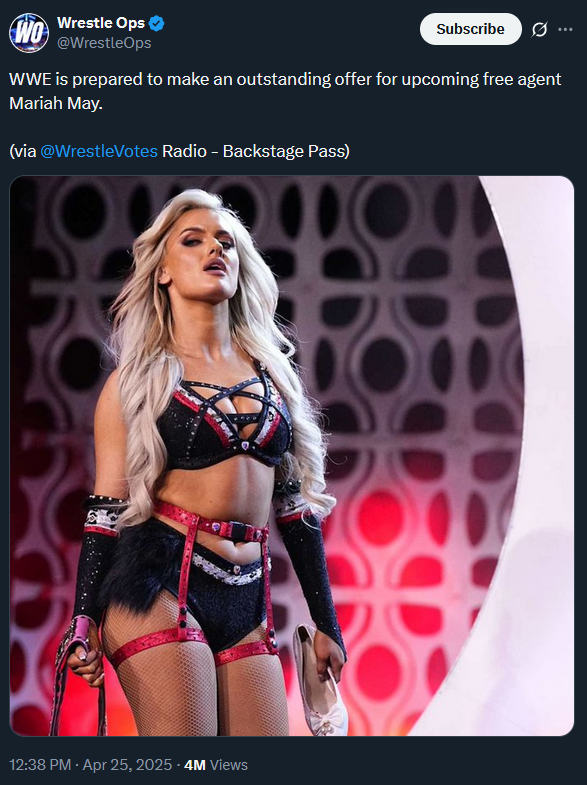Open the 4M Views count

216,765
